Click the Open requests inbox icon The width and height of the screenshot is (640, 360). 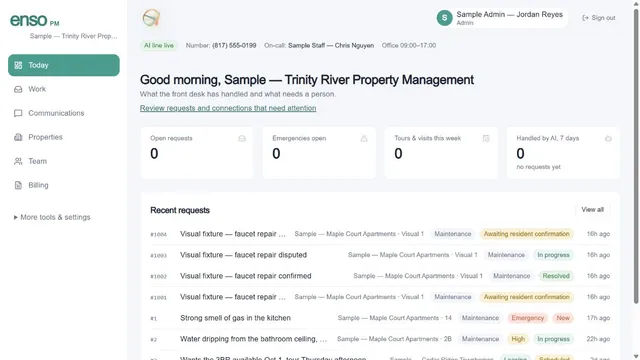242,139
